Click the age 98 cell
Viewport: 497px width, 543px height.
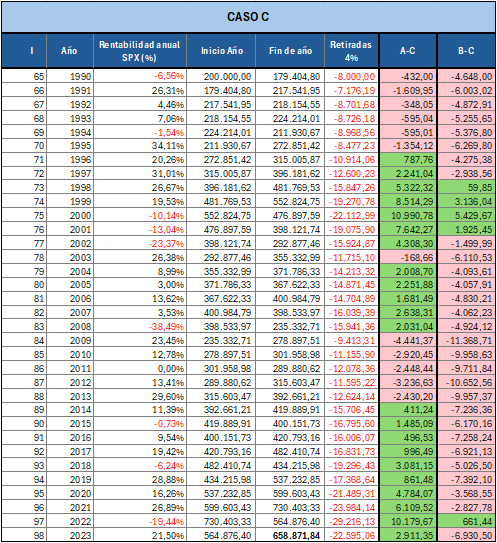click(24, 535)
